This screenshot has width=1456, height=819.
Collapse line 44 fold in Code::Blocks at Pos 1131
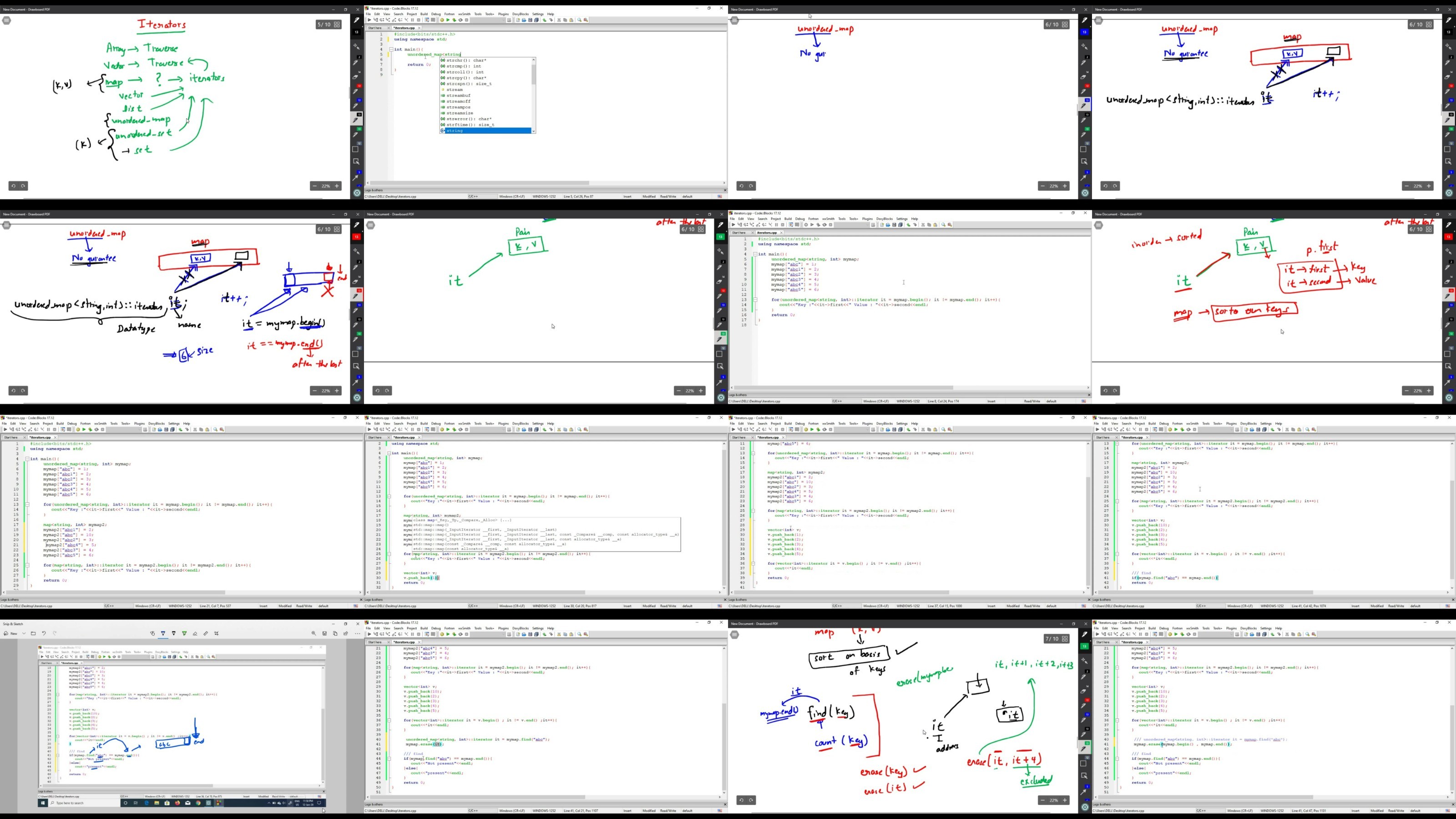[1117, 758]
